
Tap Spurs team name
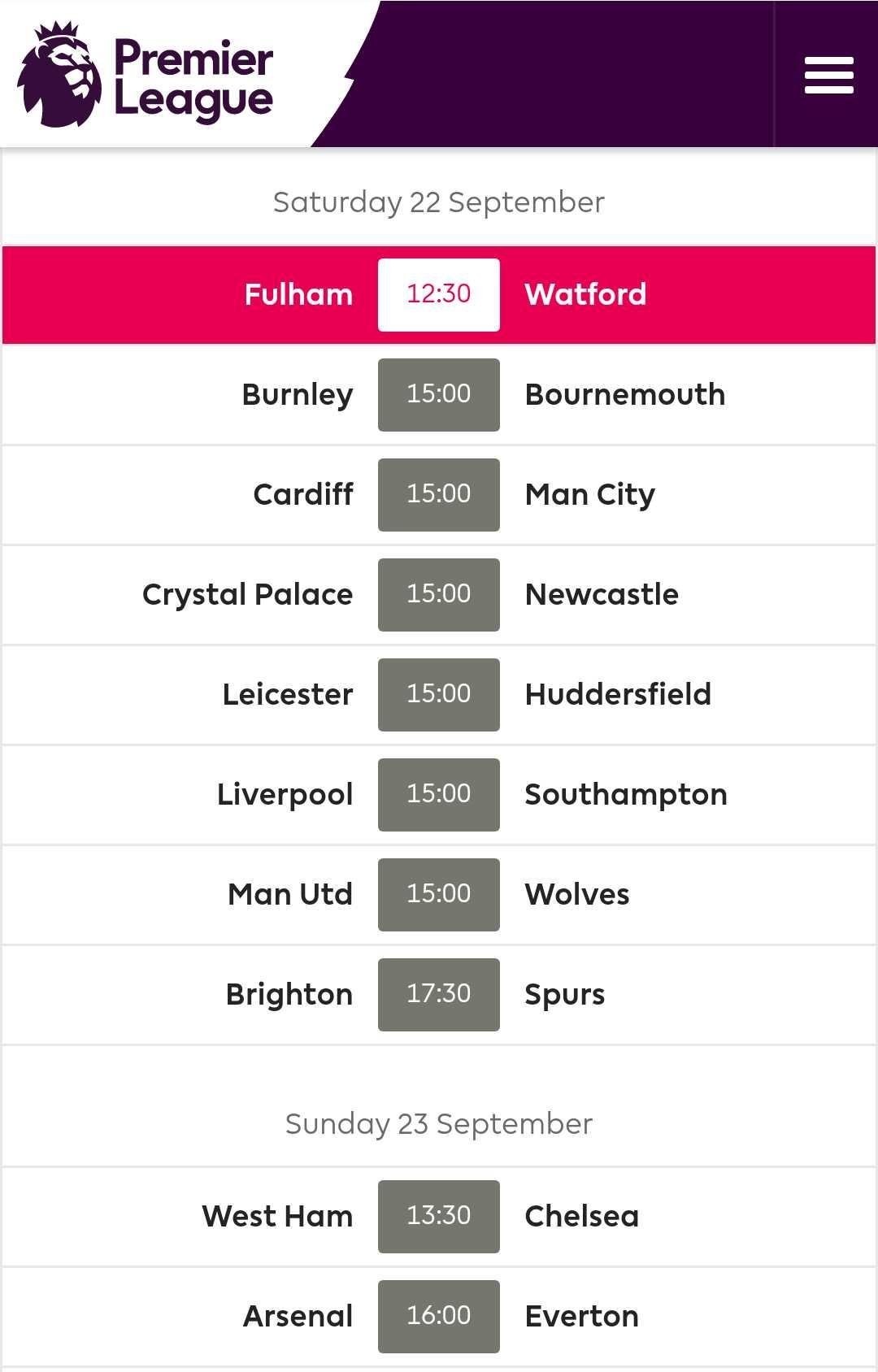click(x=564, y=994)
